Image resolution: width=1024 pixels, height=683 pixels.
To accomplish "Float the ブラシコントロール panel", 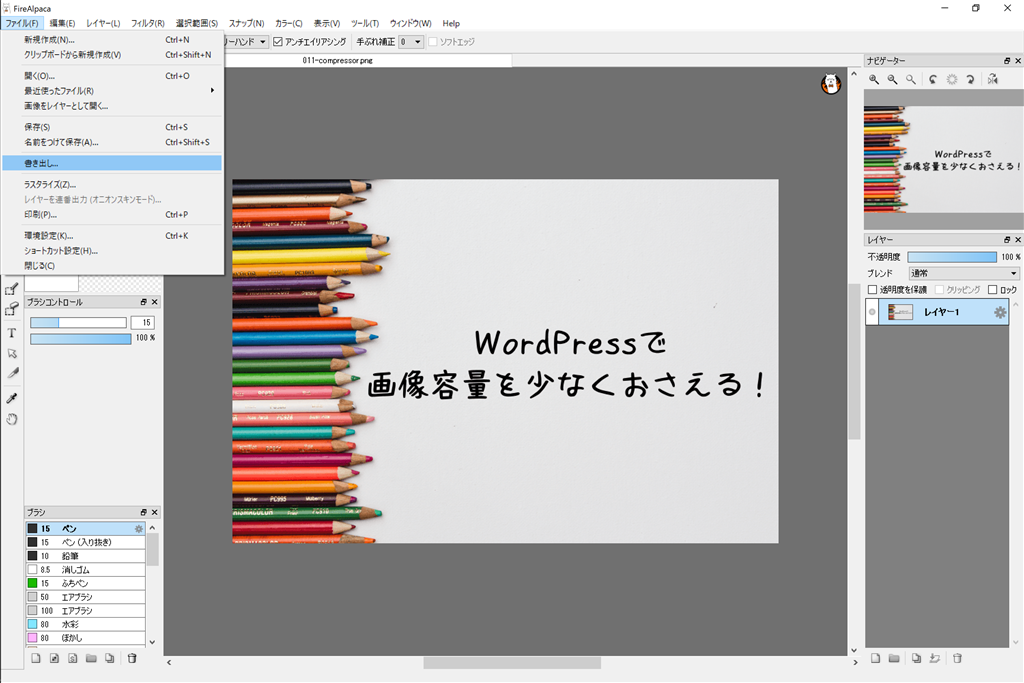I will coord(144,302).
